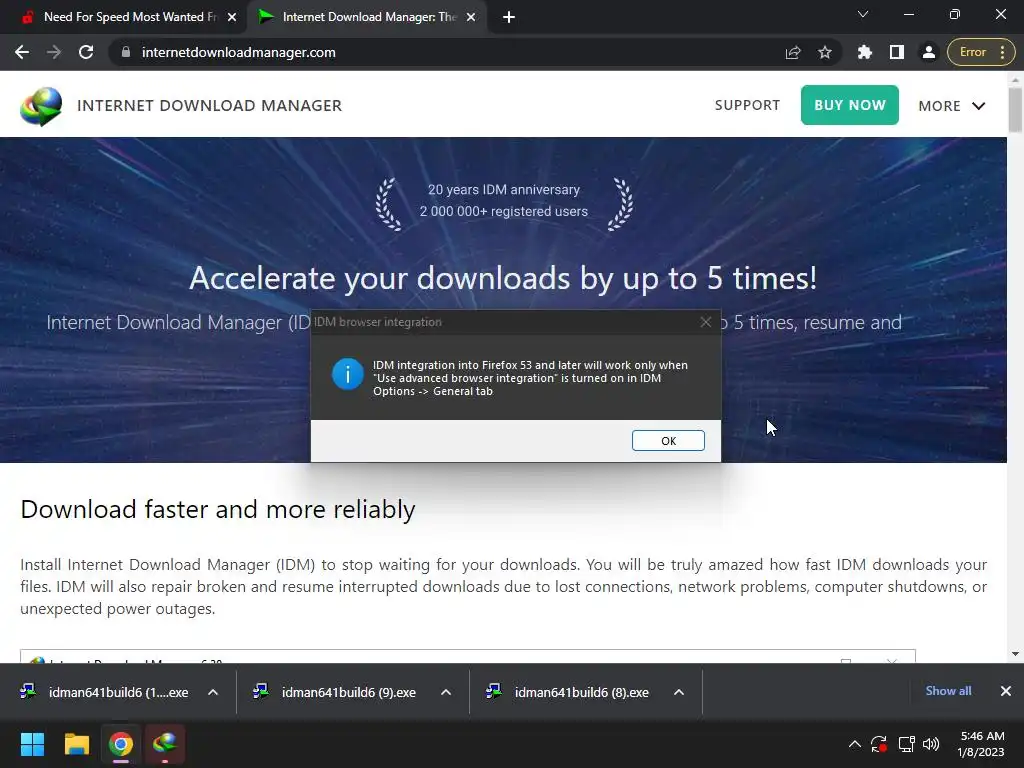Click the scrollbar down arrow

click(1015, 654)
